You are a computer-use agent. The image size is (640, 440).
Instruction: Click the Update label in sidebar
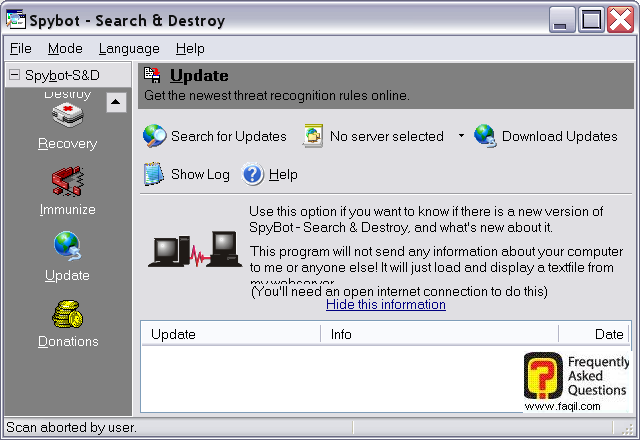point(67,276)
